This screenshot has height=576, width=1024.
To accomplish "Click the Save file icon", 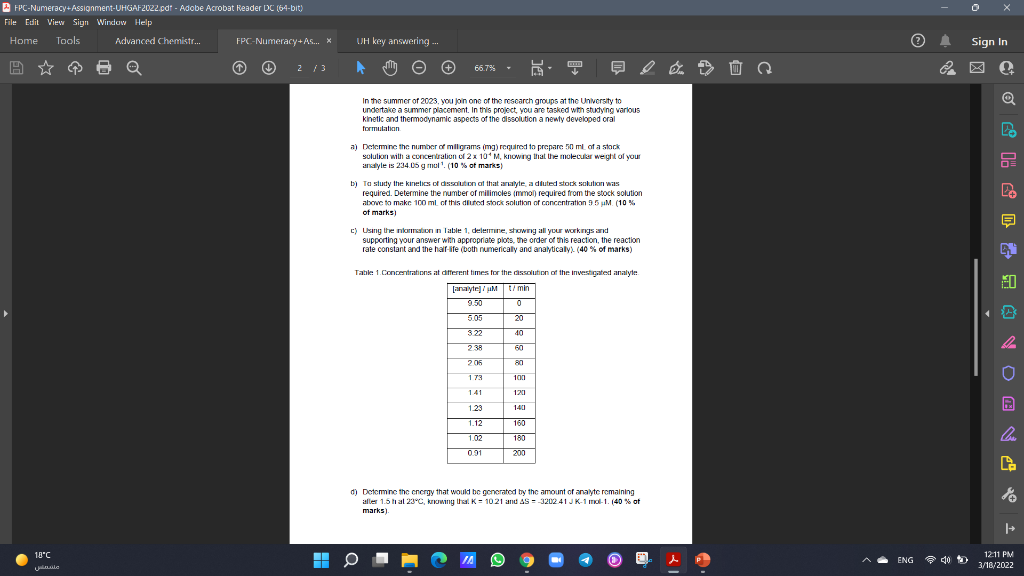I will click(16, 68).
